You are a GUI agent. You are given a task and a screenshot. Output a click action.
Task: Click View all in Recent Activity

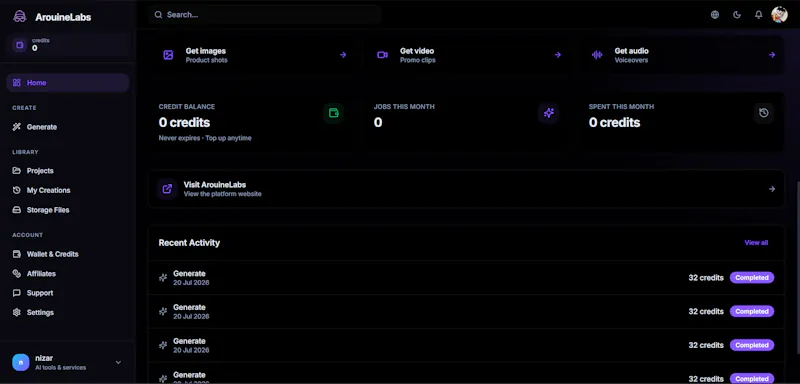[x=756, y=243]
